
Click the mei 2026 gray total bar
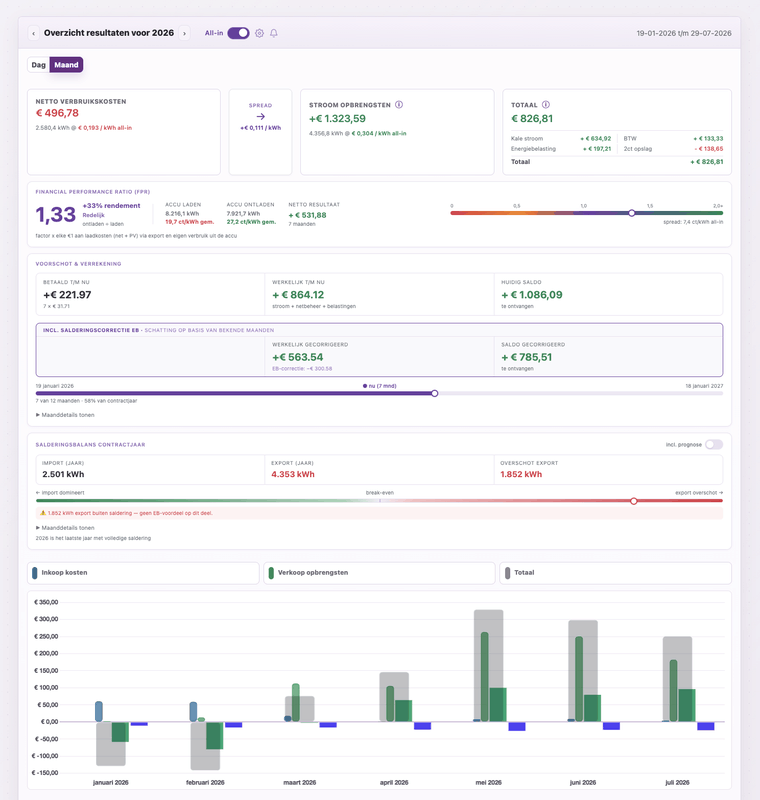(489, 665)
